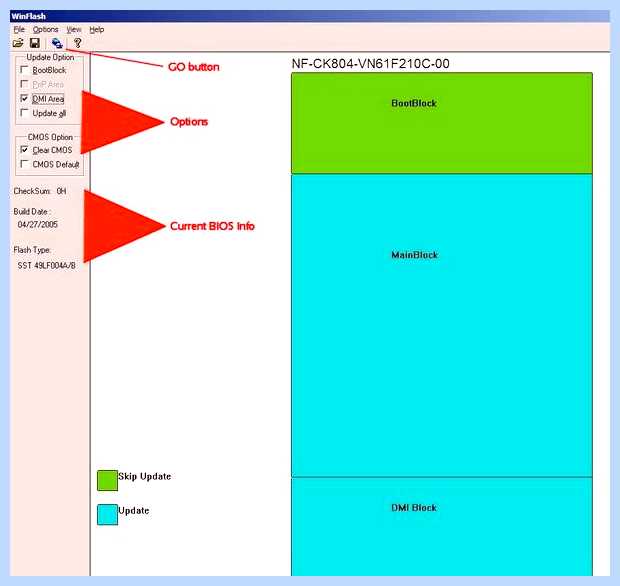Click the Update Option group label

click(50, 57)
